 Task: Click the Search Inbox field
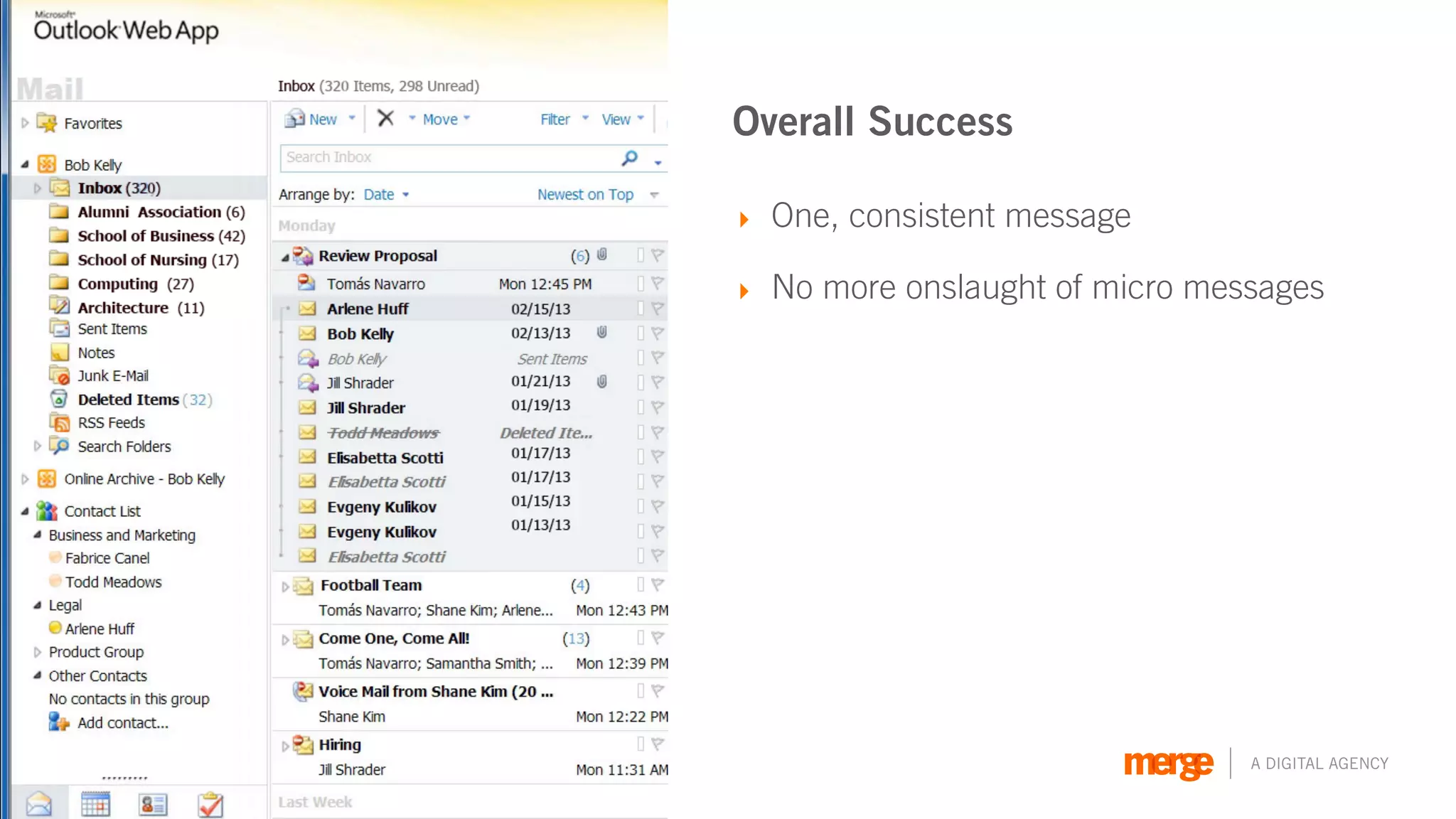point(451,157)
